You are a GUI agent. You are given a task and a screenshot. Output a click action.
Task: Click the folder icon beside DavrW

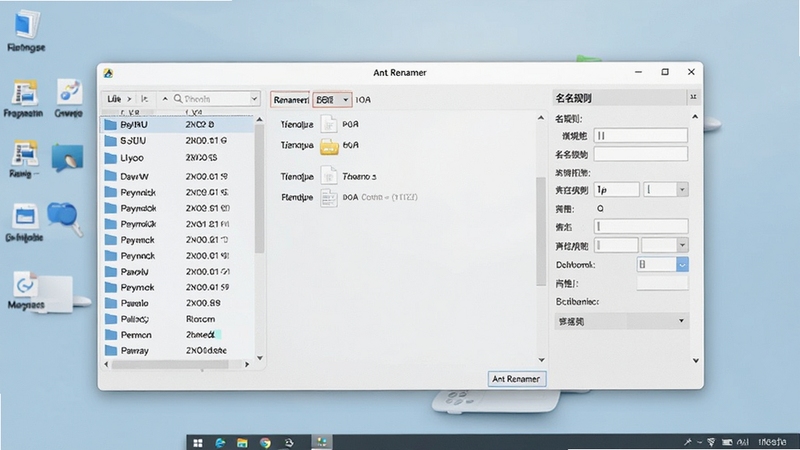(111, 176)
